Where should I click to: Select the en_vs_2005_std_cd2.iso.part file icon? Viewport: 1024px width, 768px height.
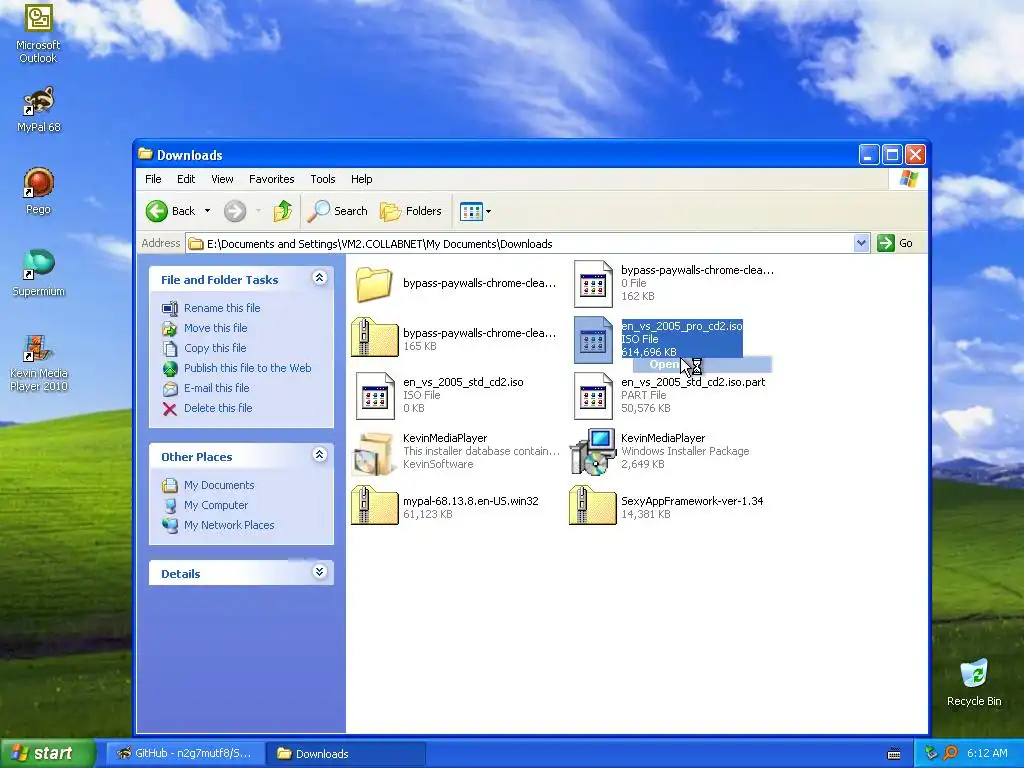tap(593, 396)
